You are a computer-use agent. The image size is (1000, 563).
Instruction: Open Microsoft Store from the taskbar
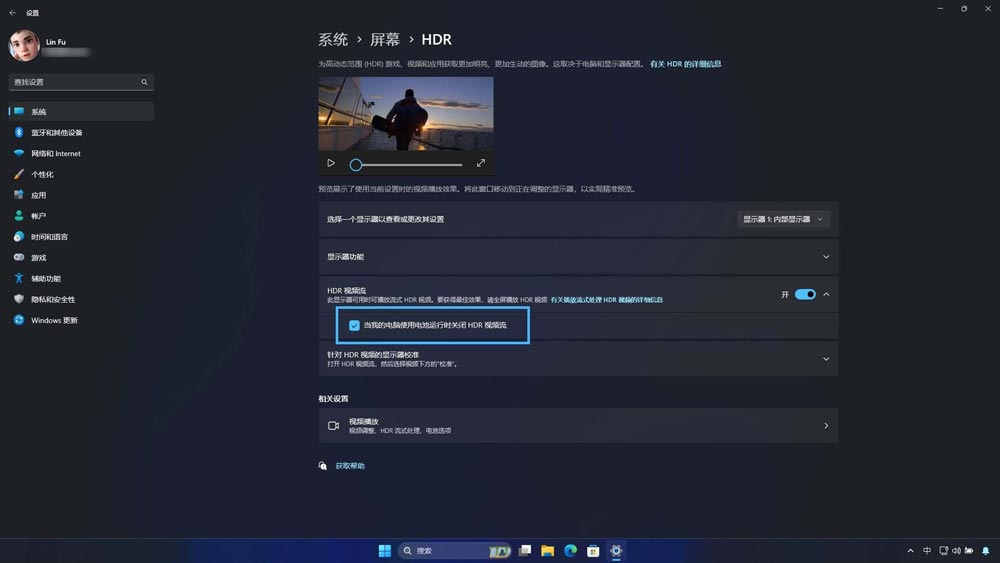(593, 551)
